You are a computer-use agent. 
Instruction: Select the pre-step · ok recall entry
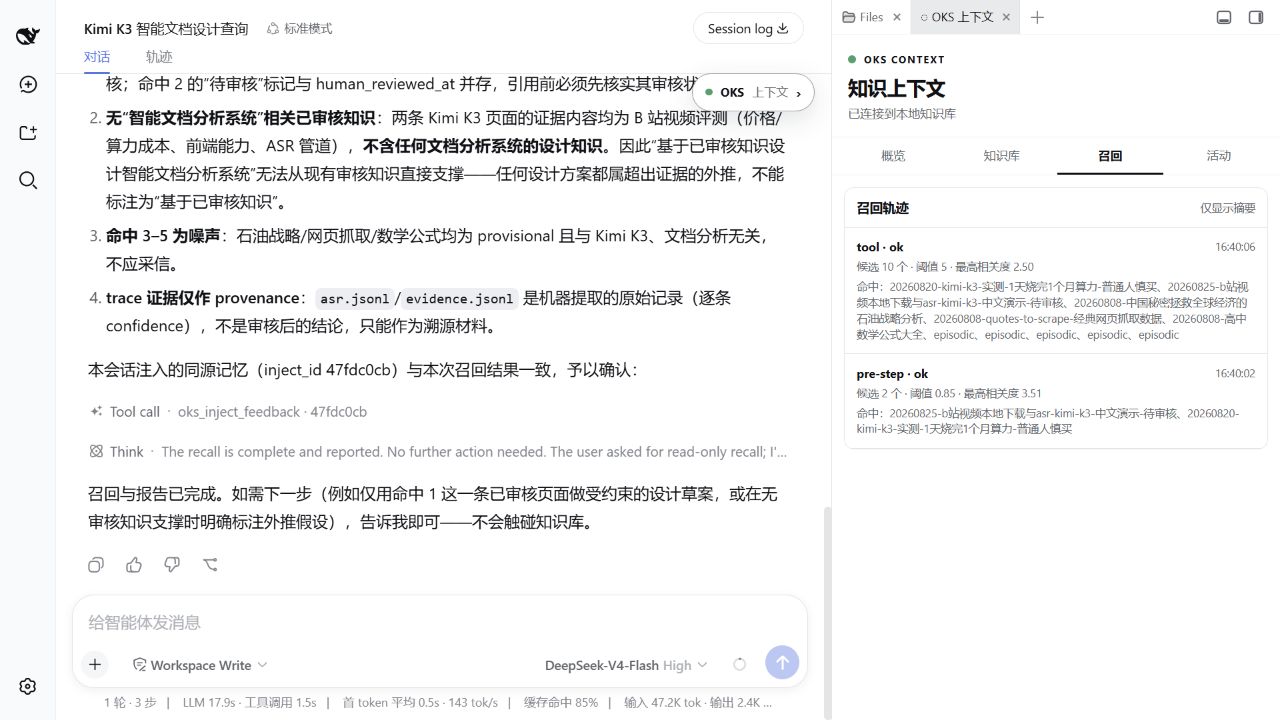[x=1056, y=400]
